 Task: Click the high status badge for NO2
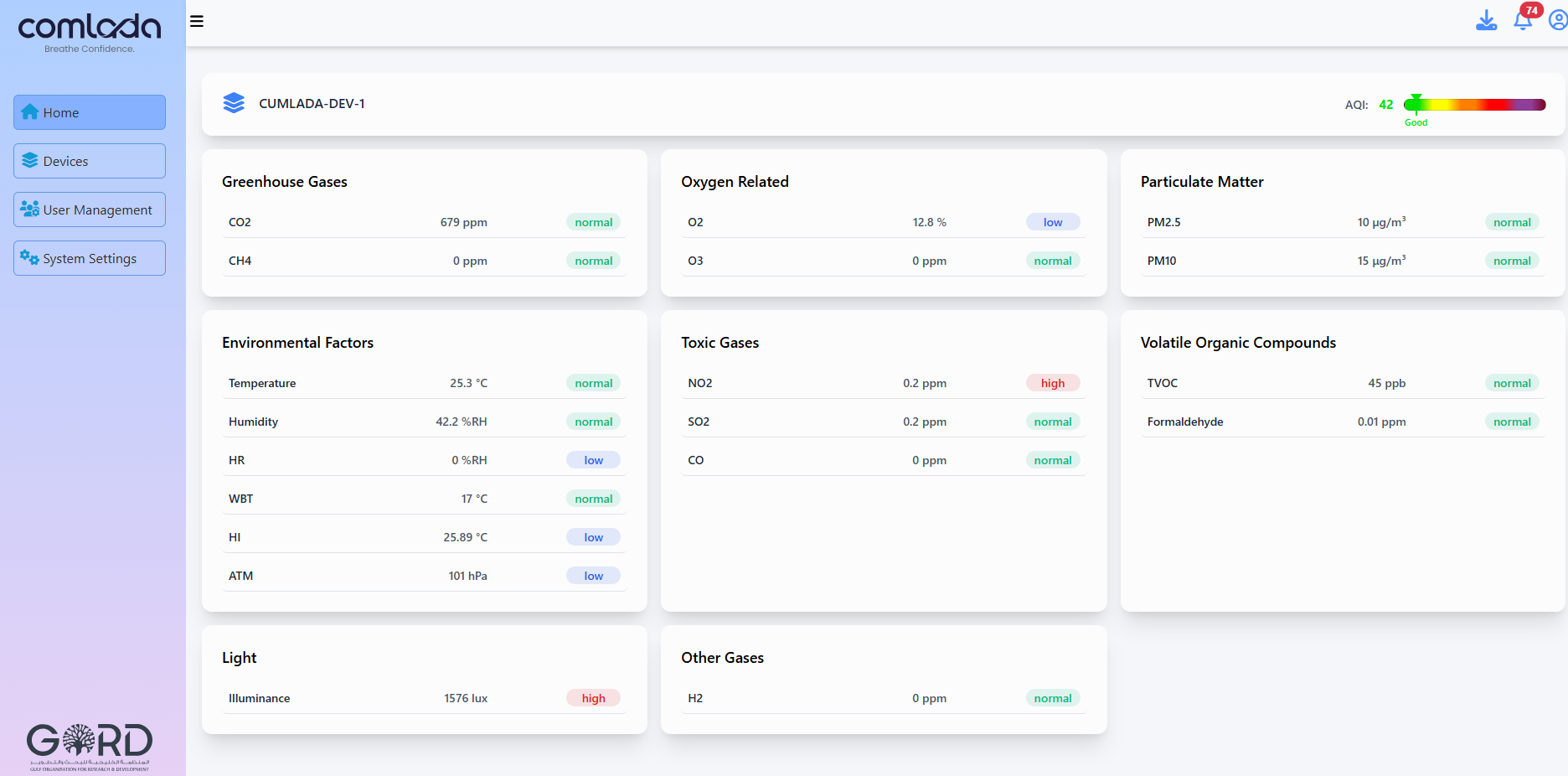pos(1053,383)
